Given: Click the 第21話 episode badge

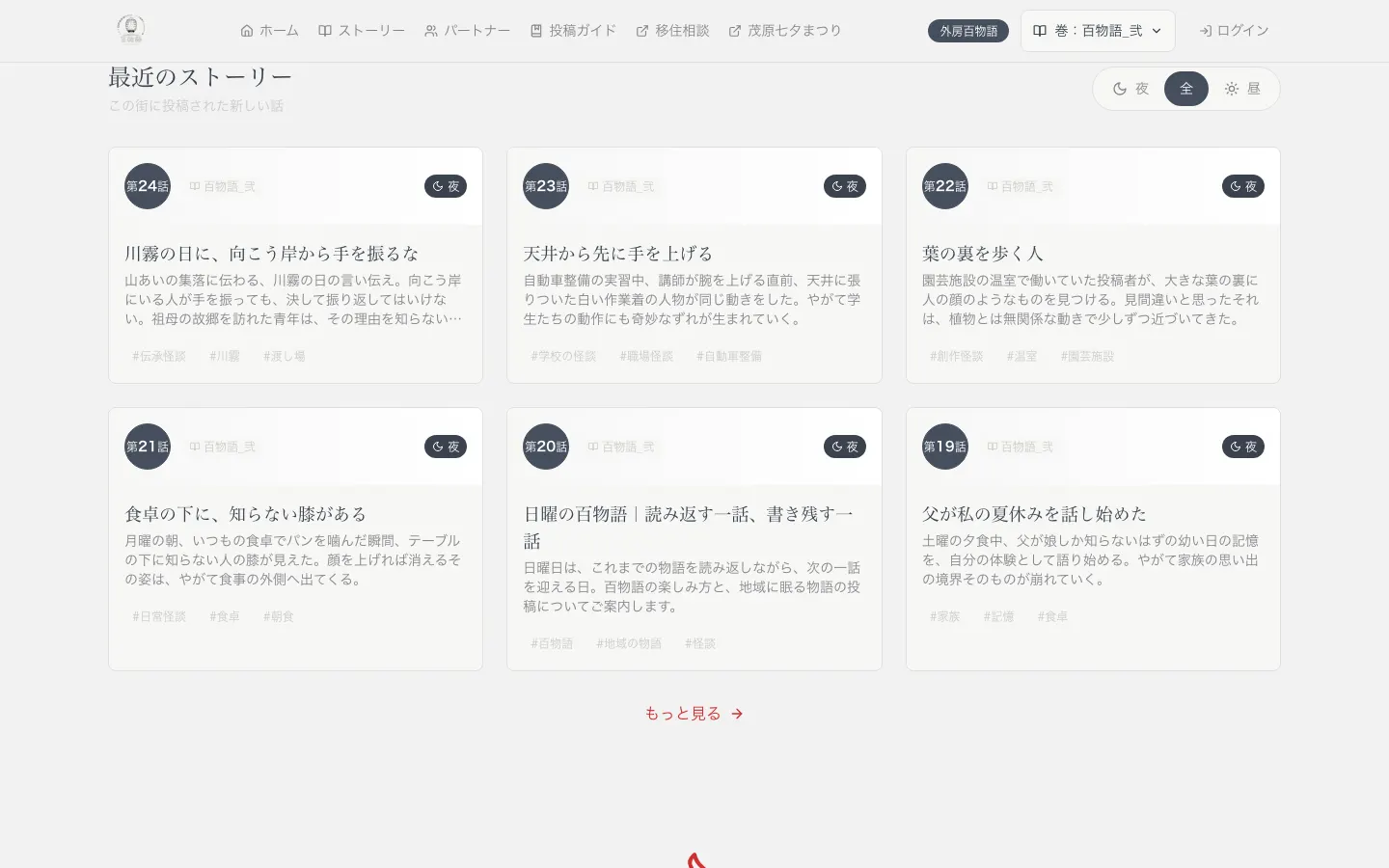Looking at the screenshot, I should pyautogui.click(x=148, y=447).
